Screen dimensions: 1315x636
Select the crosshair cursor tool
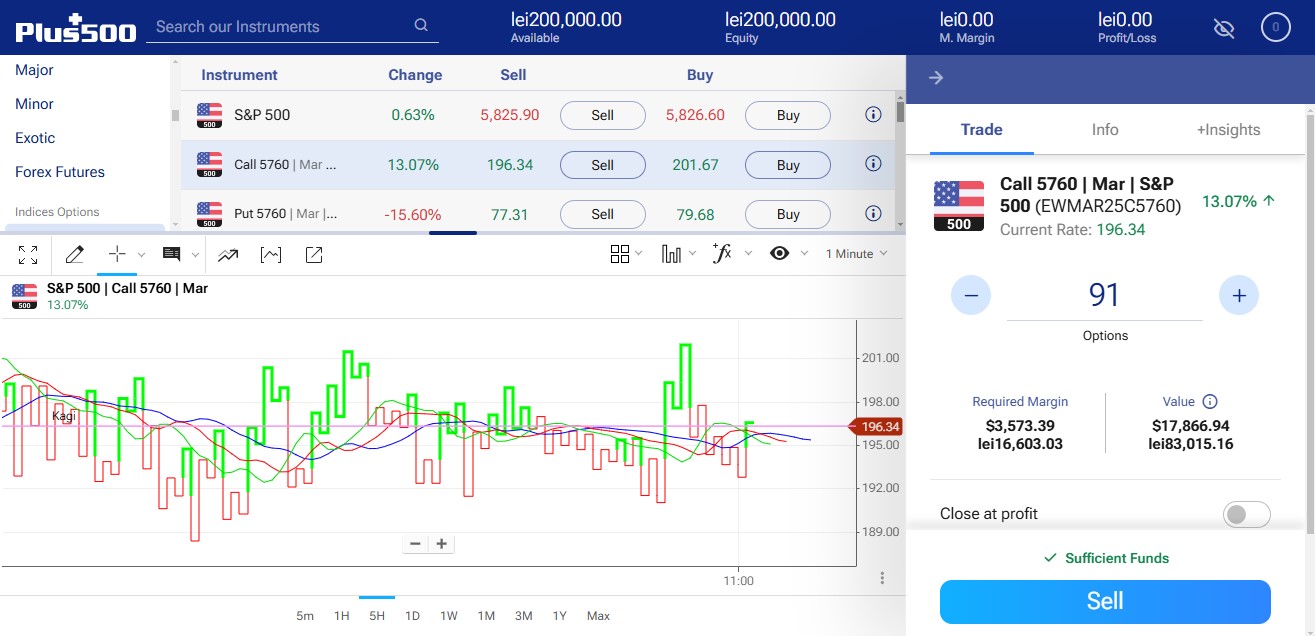(117, 255)
